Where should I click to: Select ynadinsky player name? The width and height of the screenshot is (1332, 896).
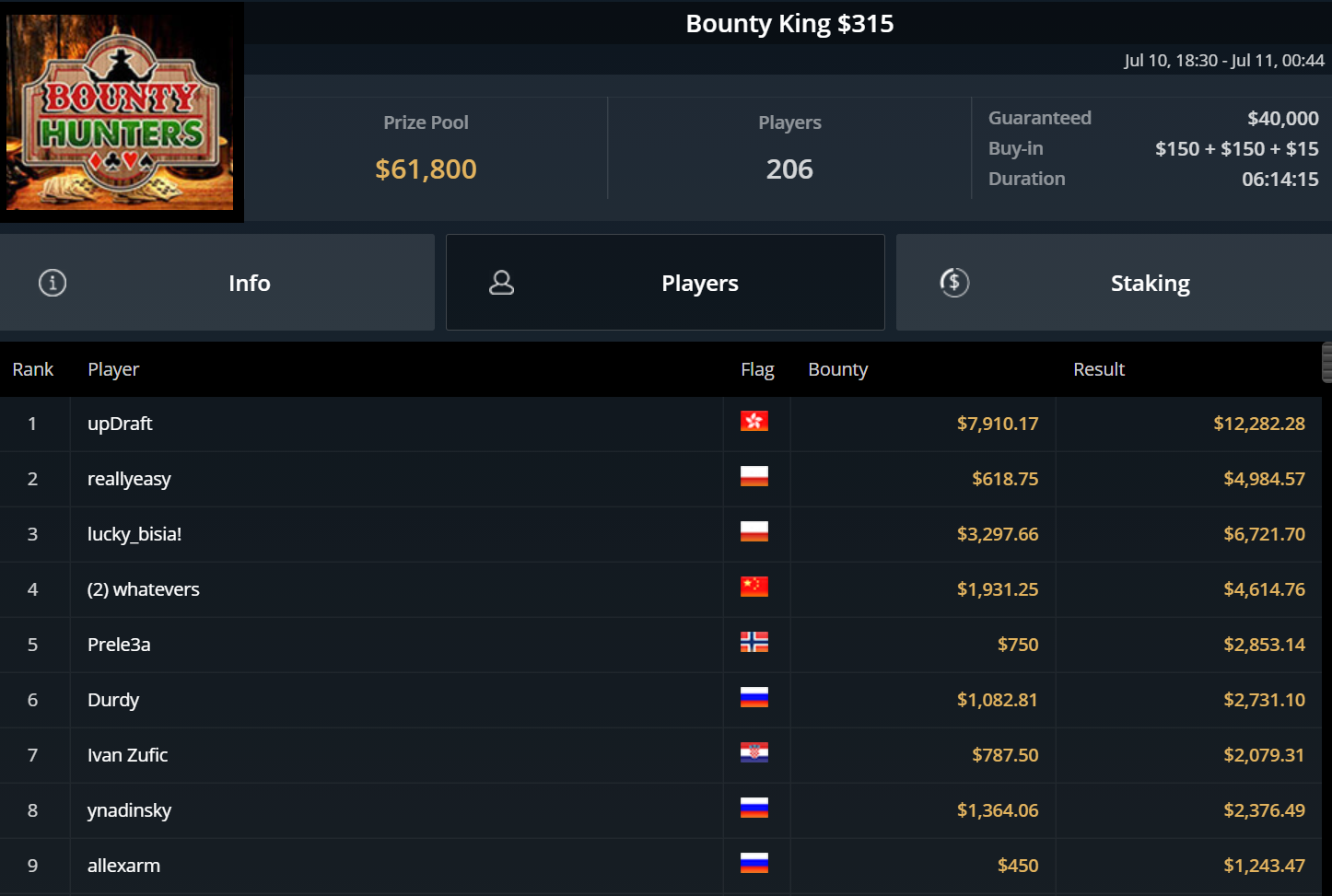(129, 810)
